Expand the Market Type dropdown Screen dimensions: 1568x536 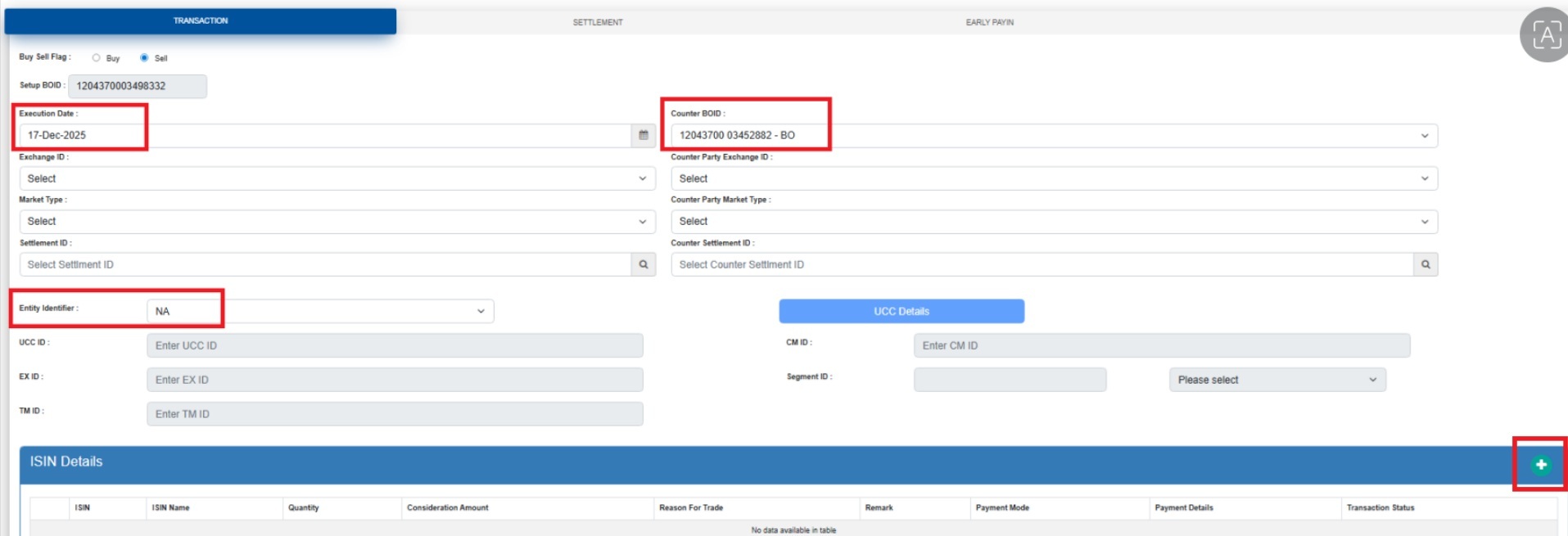click(x=337, y=222)
